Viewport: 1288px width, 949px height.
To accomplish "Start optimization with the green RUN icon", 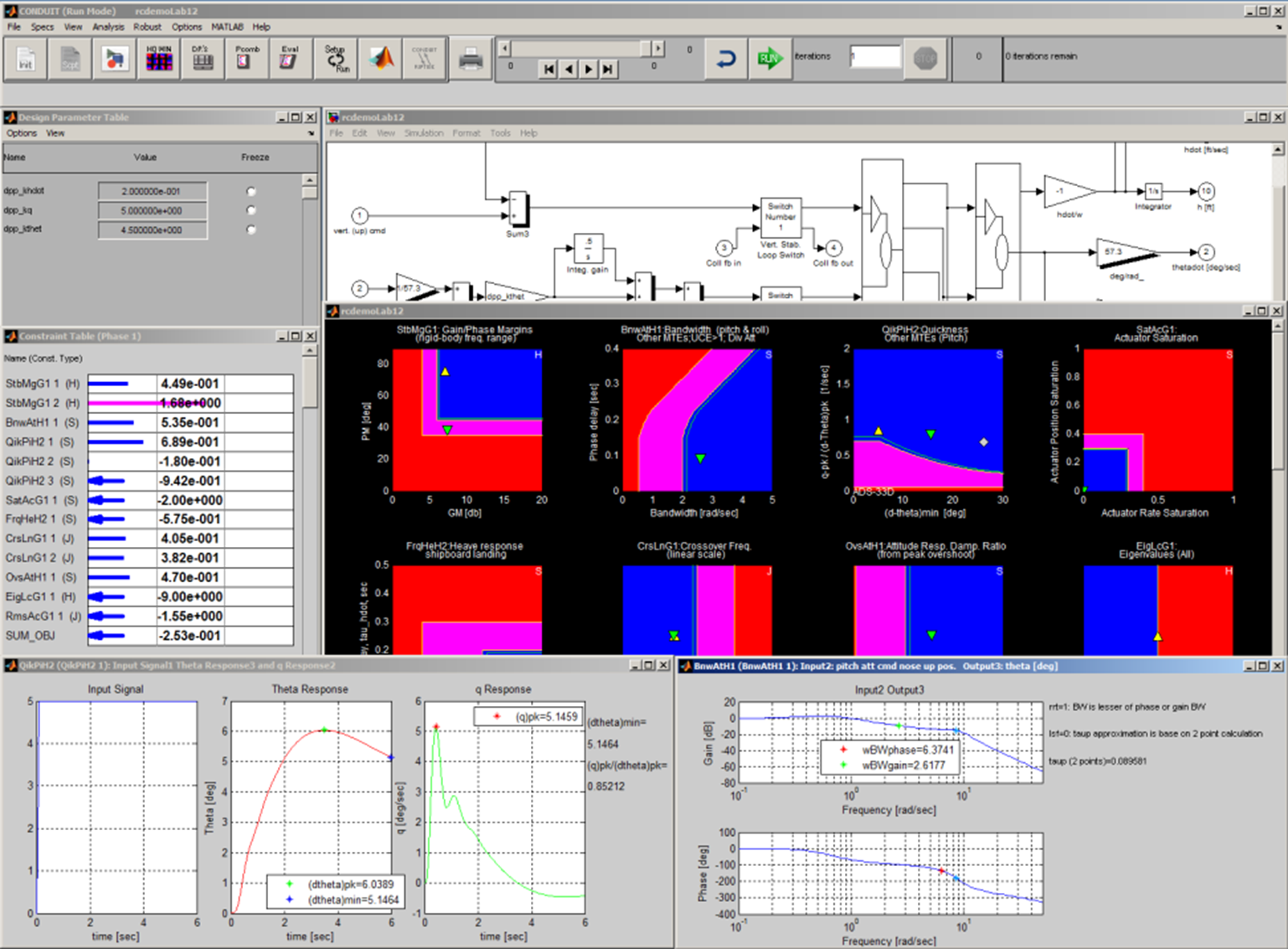I will pos(769,58).
